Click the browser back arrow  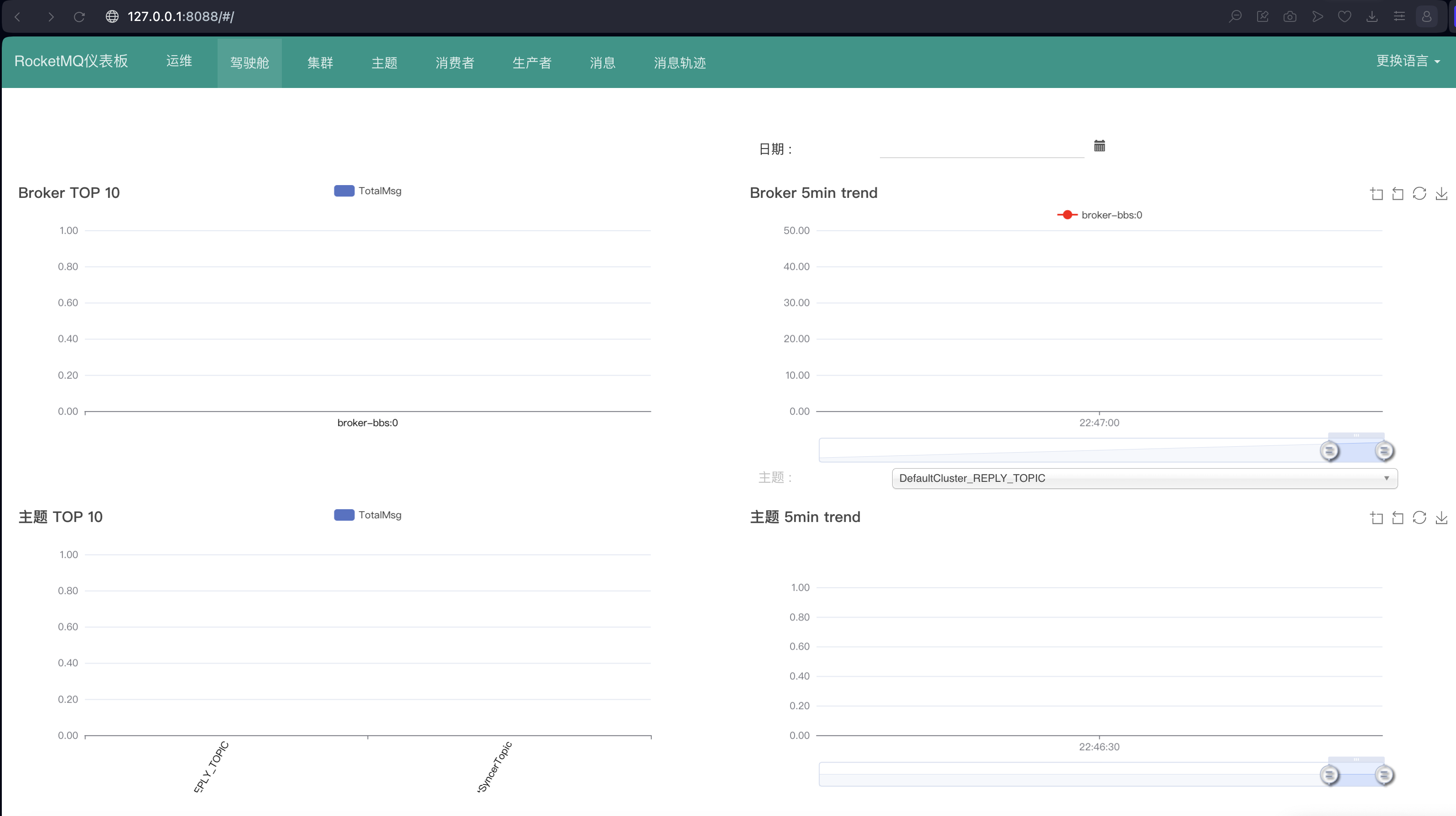click(x=18, y=16)
